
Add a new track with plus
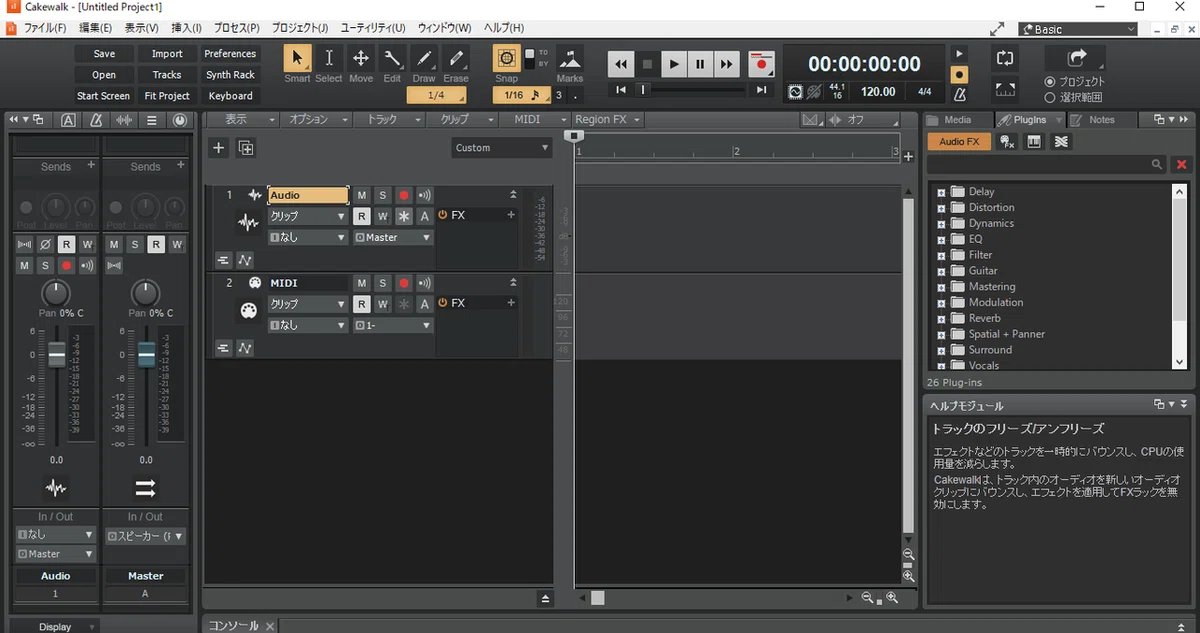coord(219,148)
